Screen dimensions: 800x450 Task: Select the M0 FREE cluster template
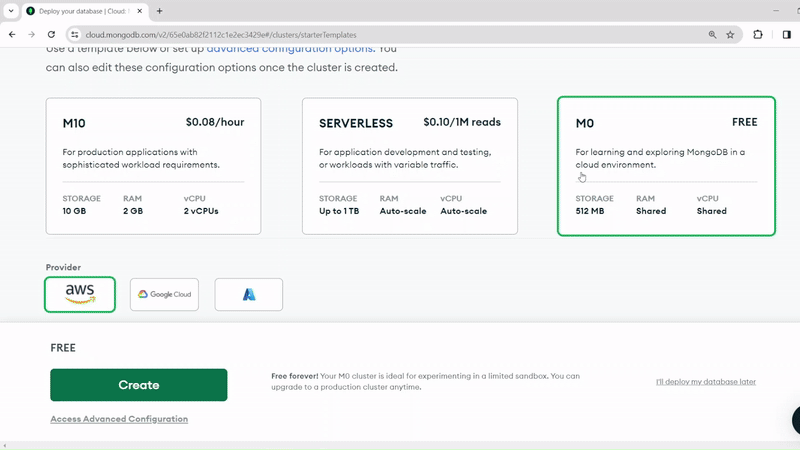[665, 165]
